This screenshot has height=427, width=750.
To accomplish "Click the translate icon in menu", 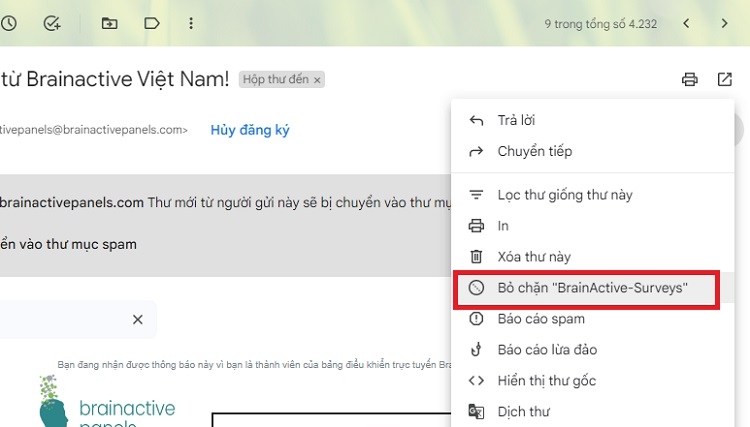I will [x=476, y=412].
